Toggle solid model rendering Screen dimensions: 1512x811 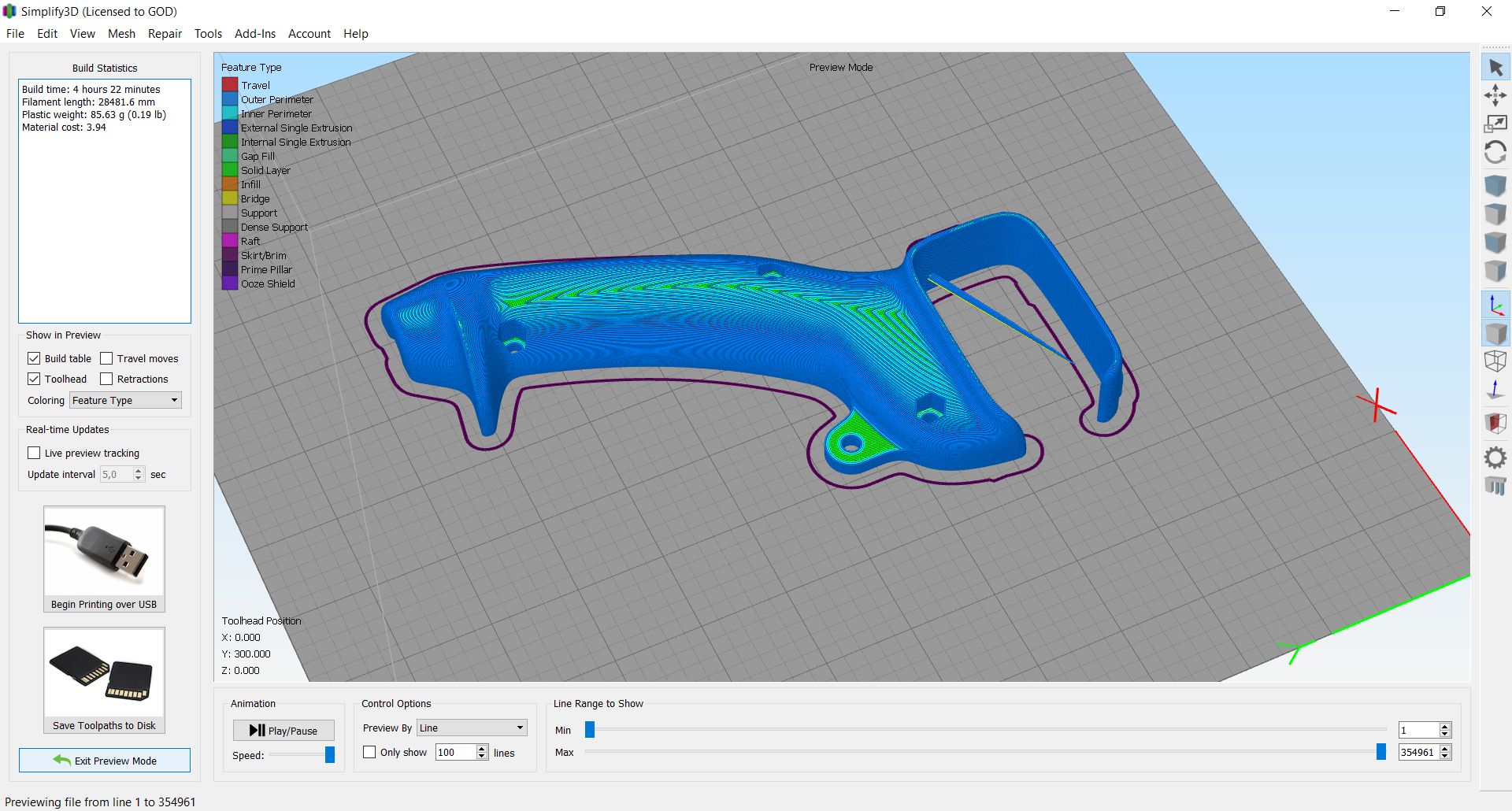pos(1495,333)
